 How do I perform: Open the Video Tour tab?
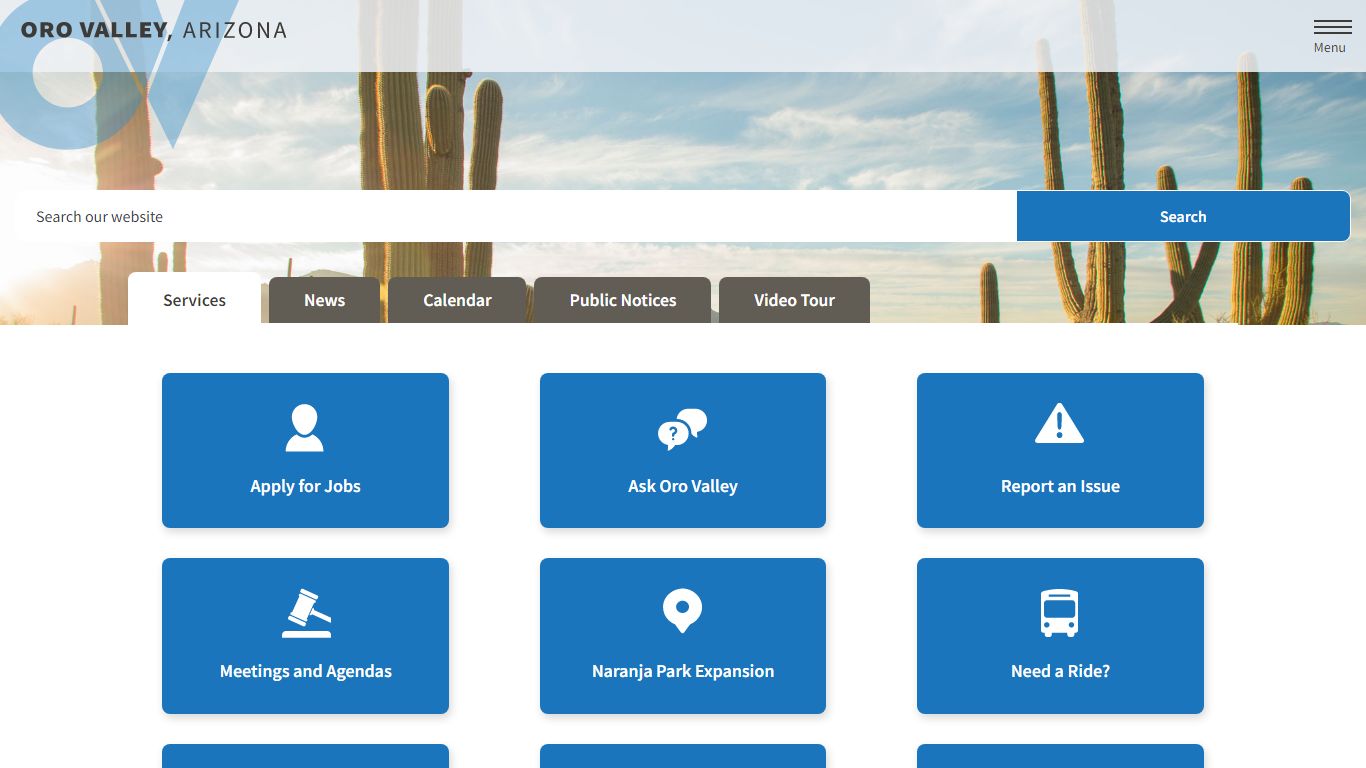(794, 300)
